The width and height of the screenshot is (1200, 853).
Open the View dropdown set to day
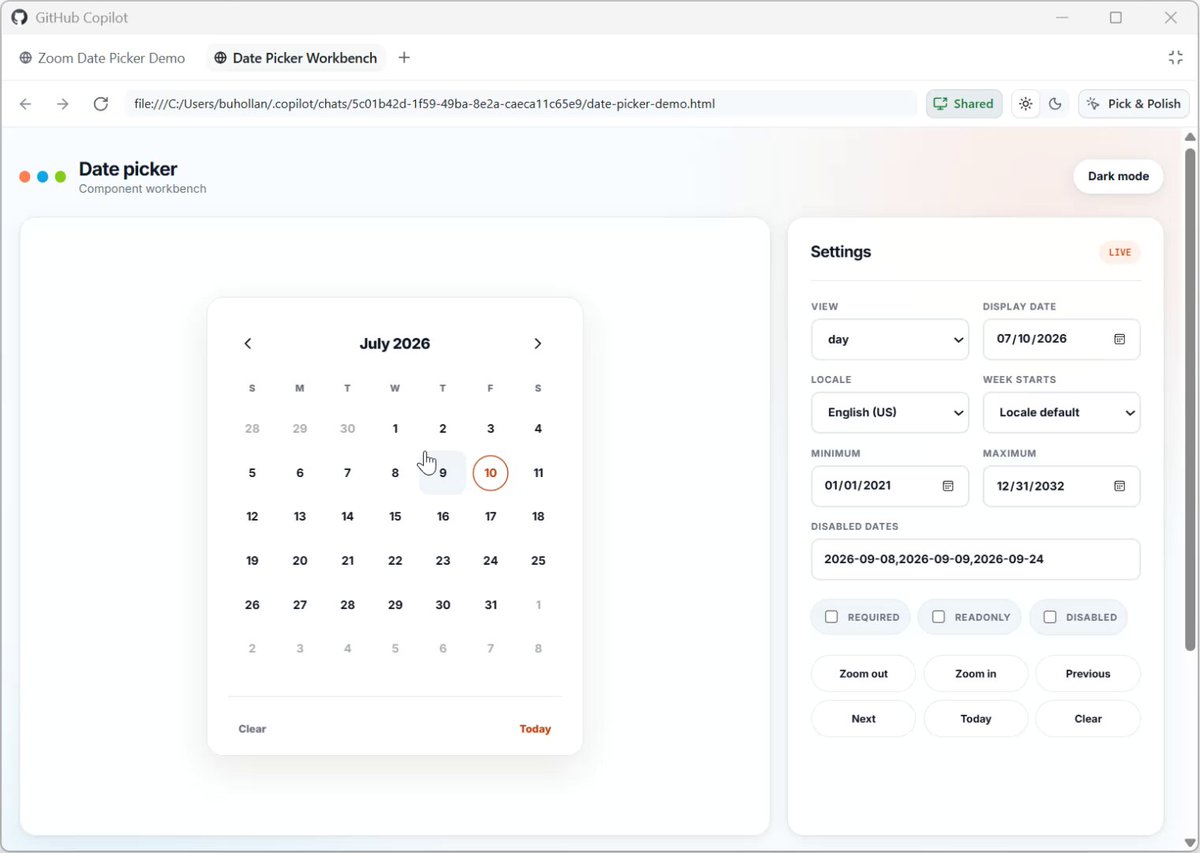(890, 339)
